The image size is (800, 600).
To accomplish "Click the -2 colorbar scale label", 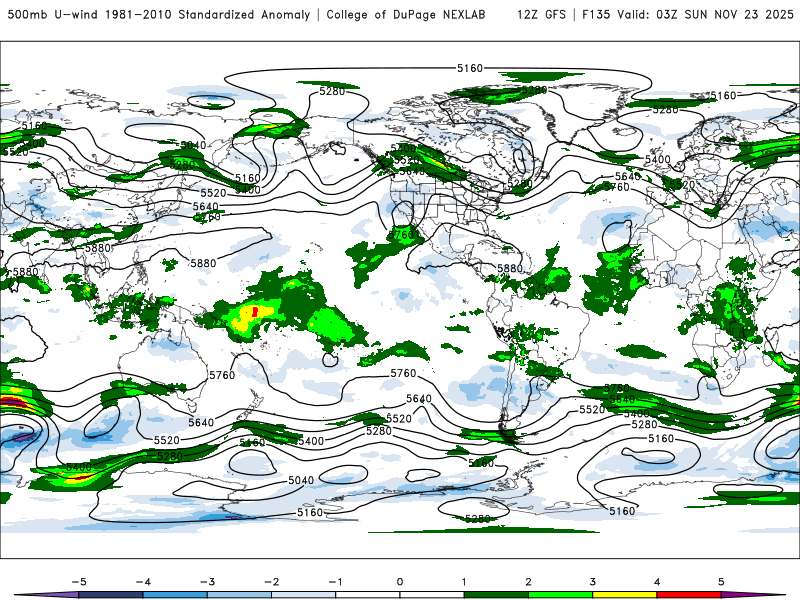I will click(x=271, y=582).
